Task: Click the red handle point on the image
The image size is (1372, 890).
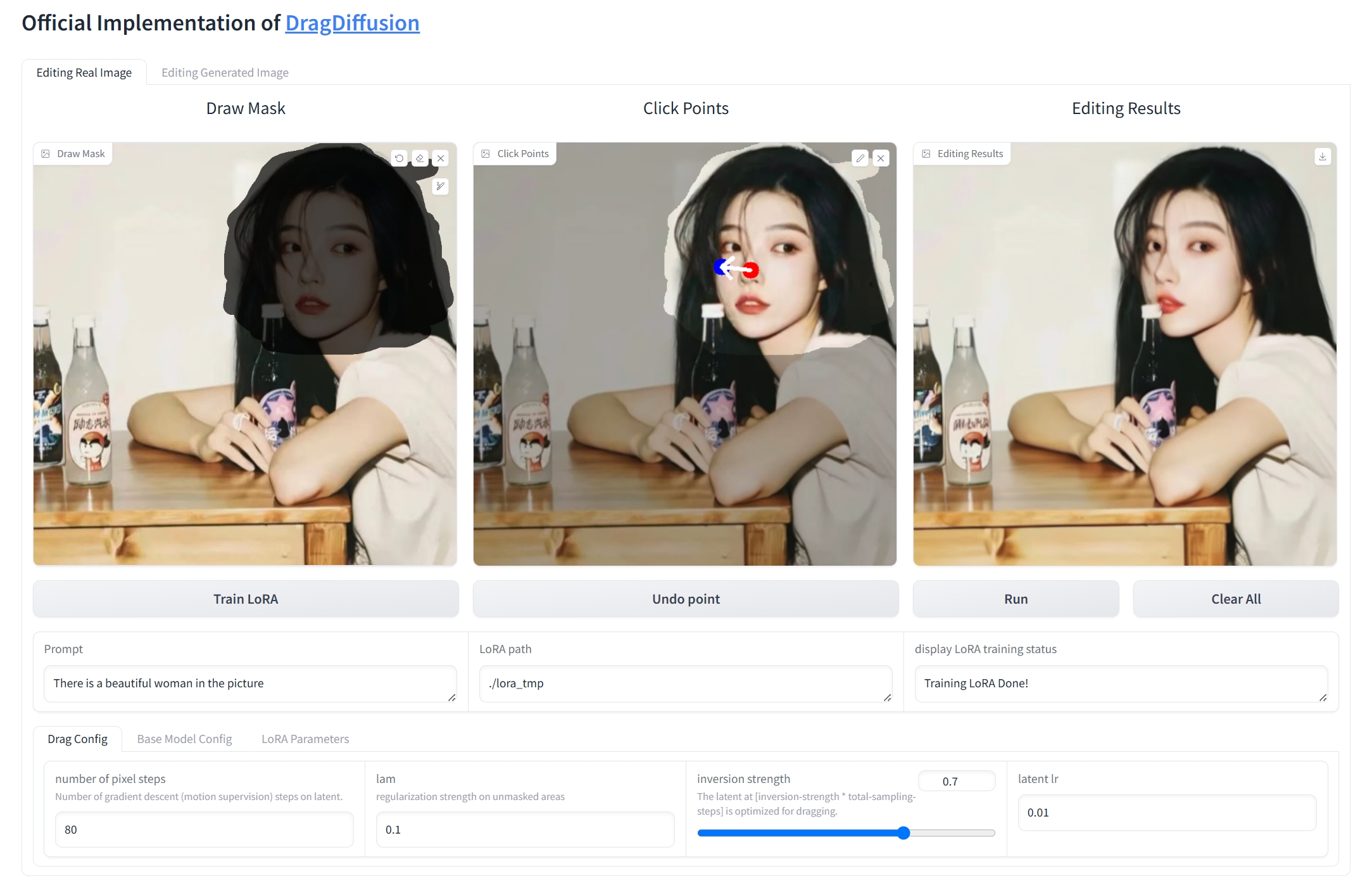Action: (x=751, y=270)
